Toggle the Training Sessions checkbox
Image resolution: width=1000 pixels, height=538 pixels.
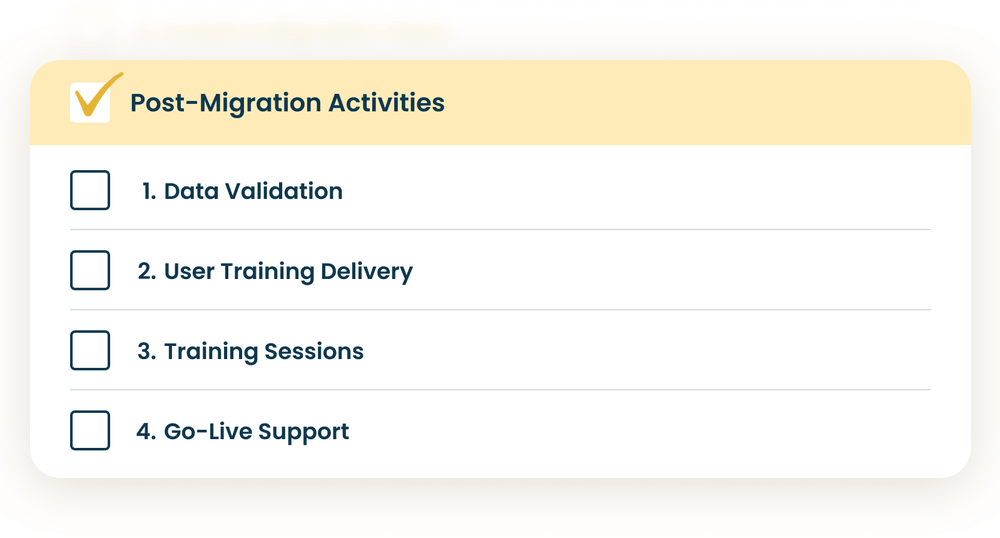90,350
